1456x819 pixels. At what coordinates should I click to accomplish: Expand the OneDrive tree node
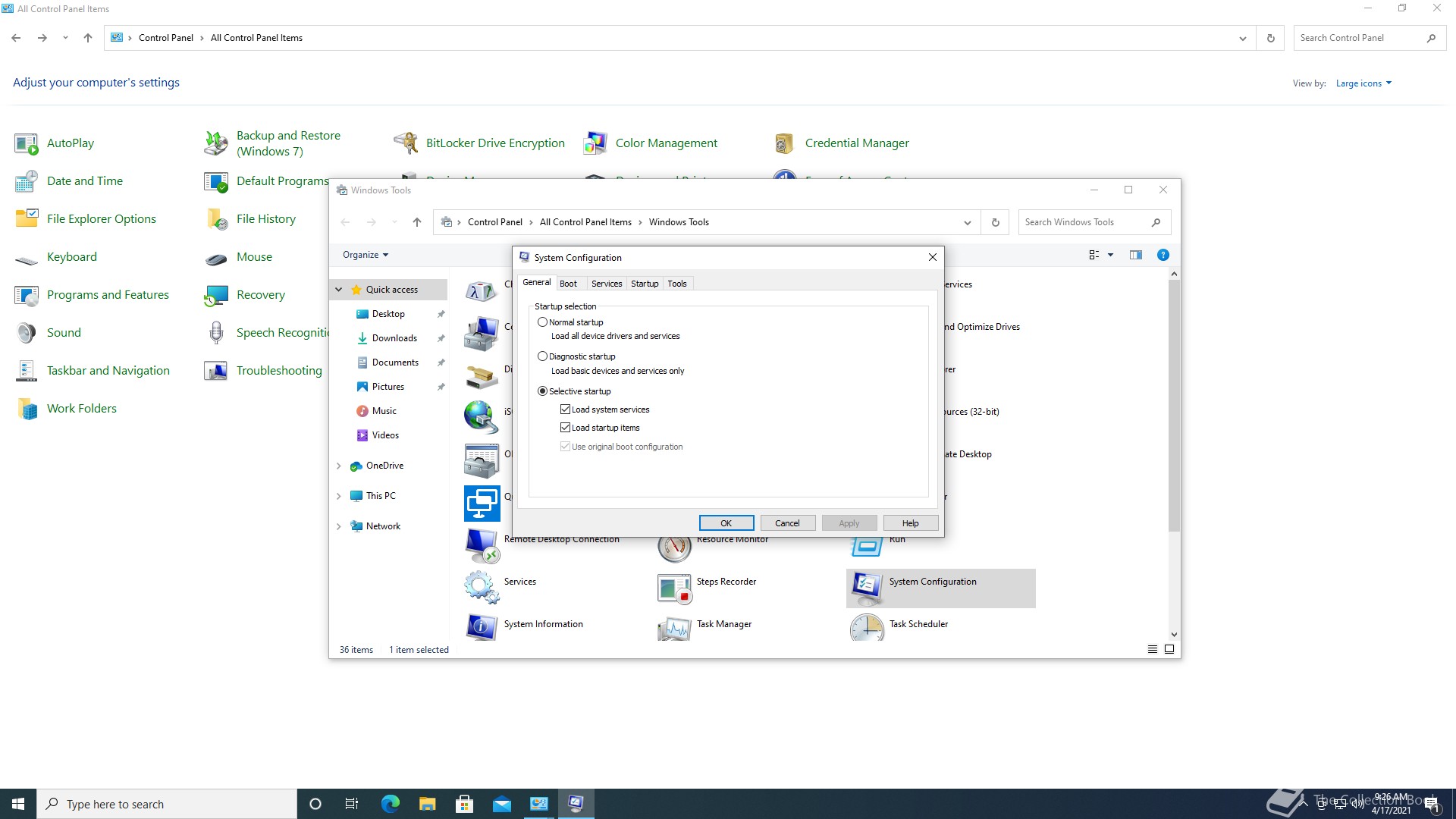(339, 466)
